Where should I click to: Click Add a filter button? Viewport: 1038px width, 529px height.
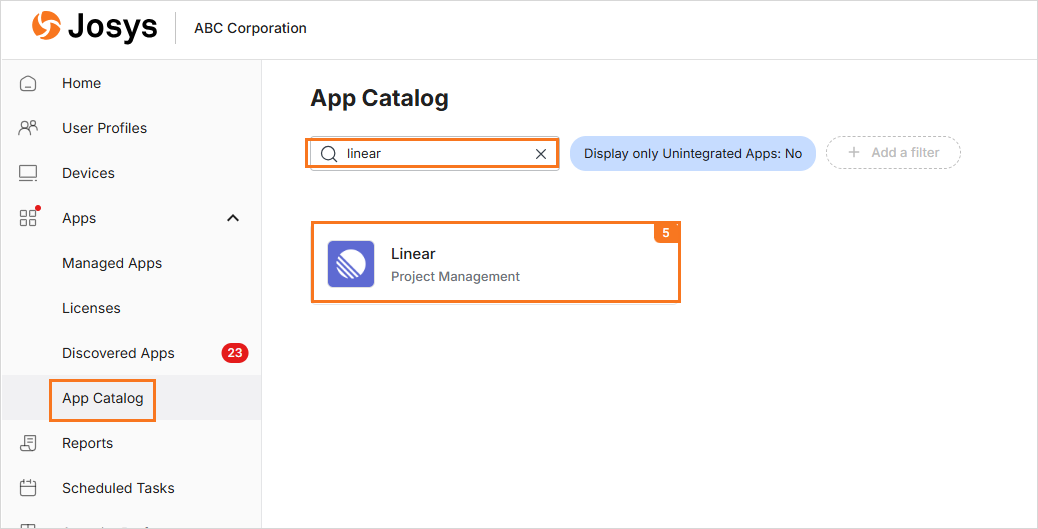pos(893,153)
